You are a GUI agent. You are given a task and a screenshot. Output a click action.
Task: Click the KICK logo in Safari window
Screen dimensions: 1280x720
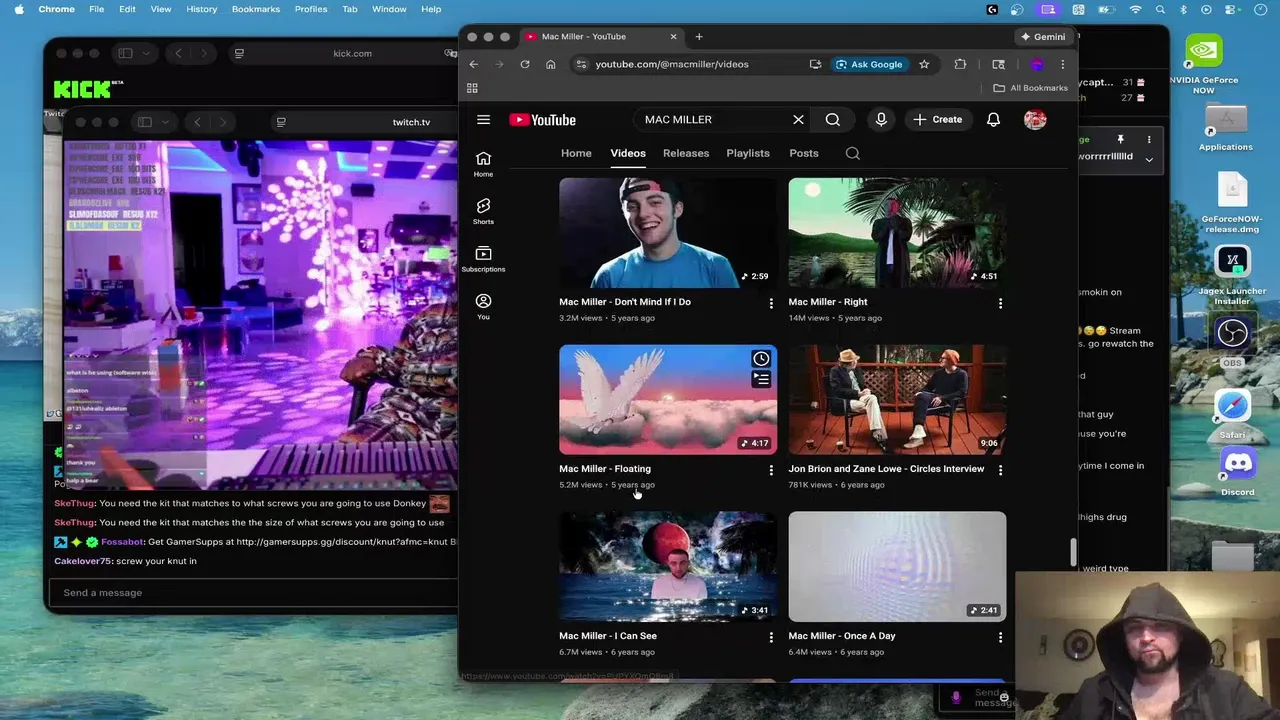pos(86,89)
